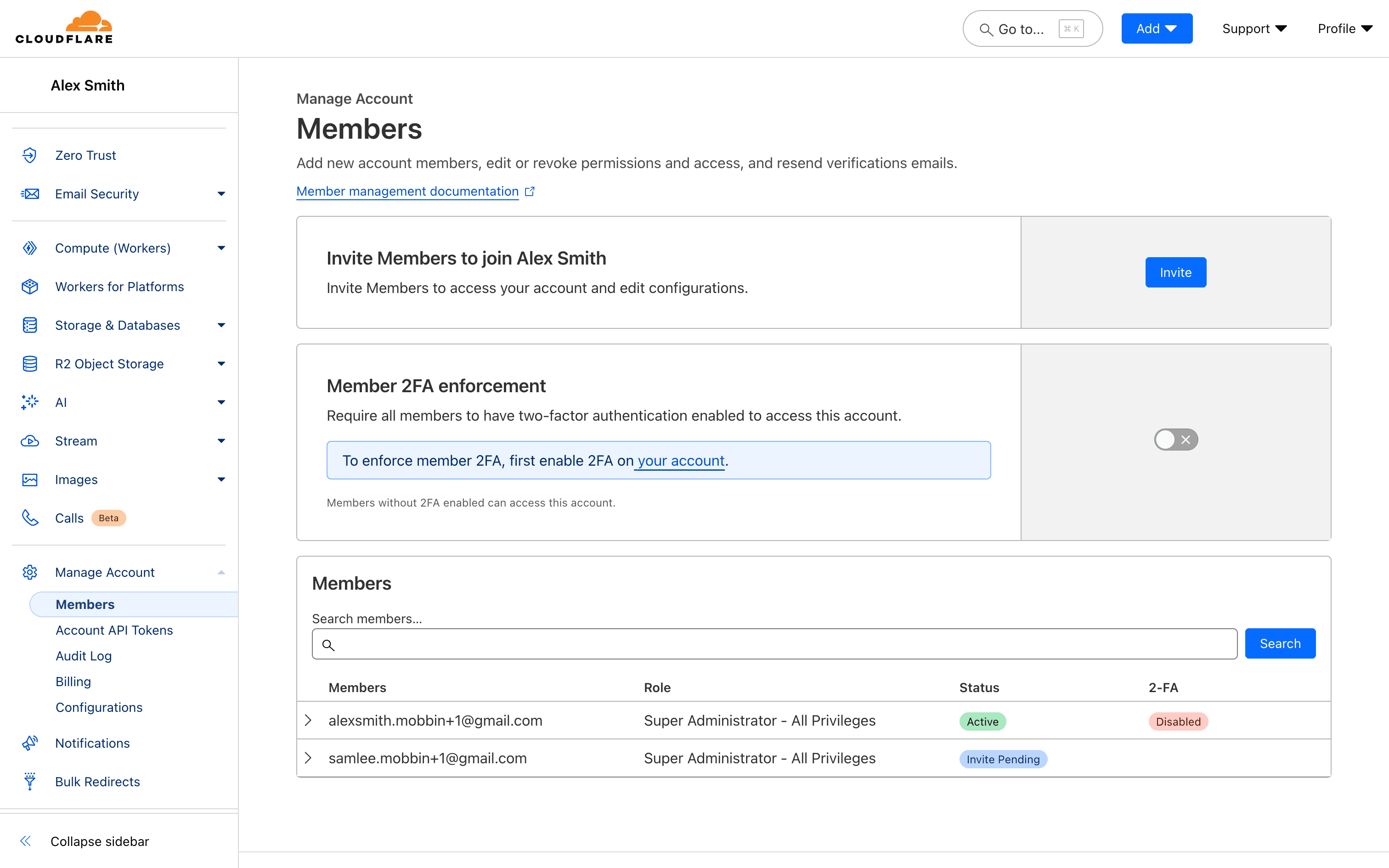Open Bulk Redirects funnel icon
The width and height of the screenshot is (1389, 868).
pyautogui.click(x=30, y=781)
